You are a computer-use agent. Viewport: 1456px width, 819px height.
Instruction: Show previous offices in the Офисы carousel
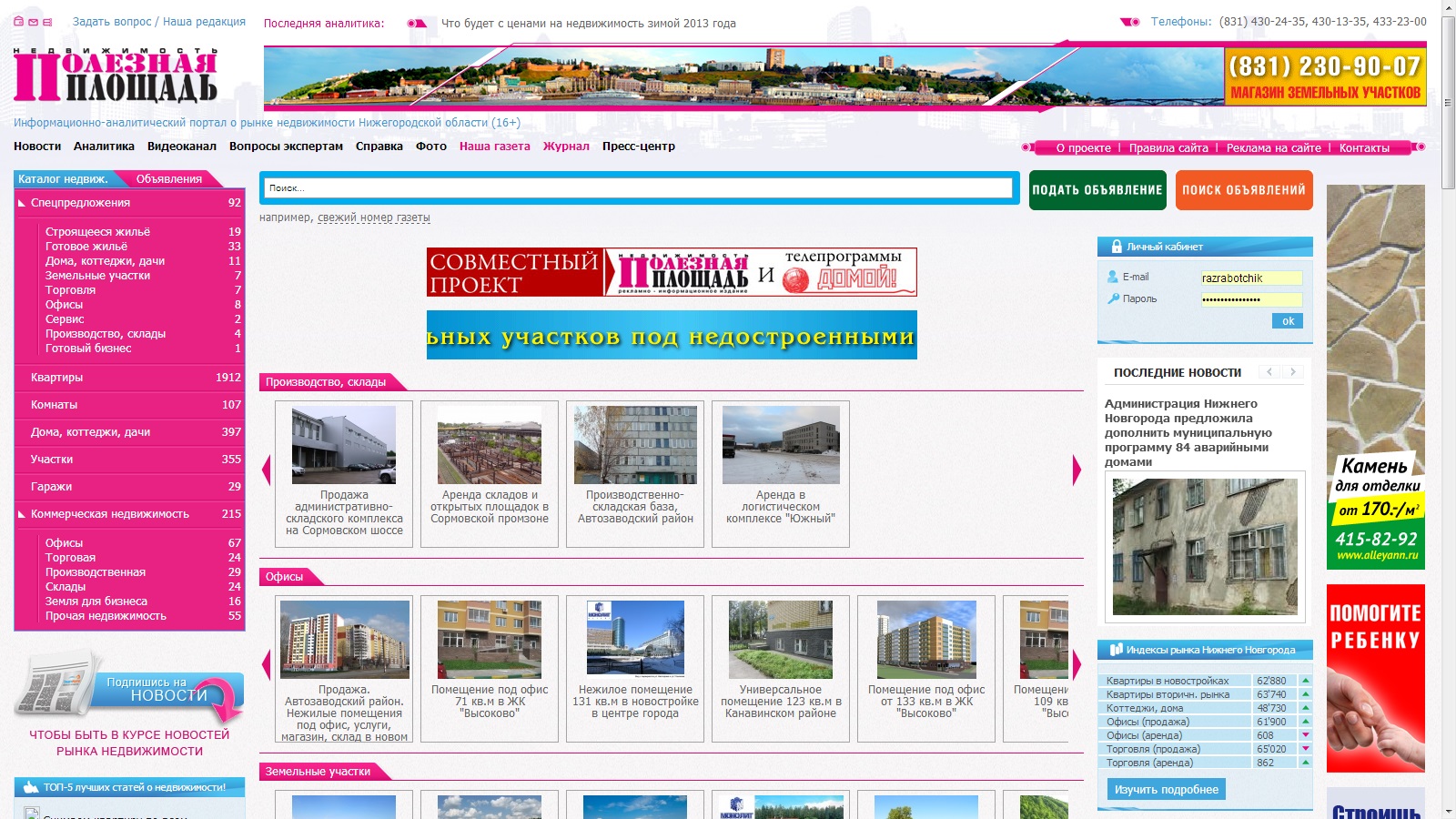point(267,665)
